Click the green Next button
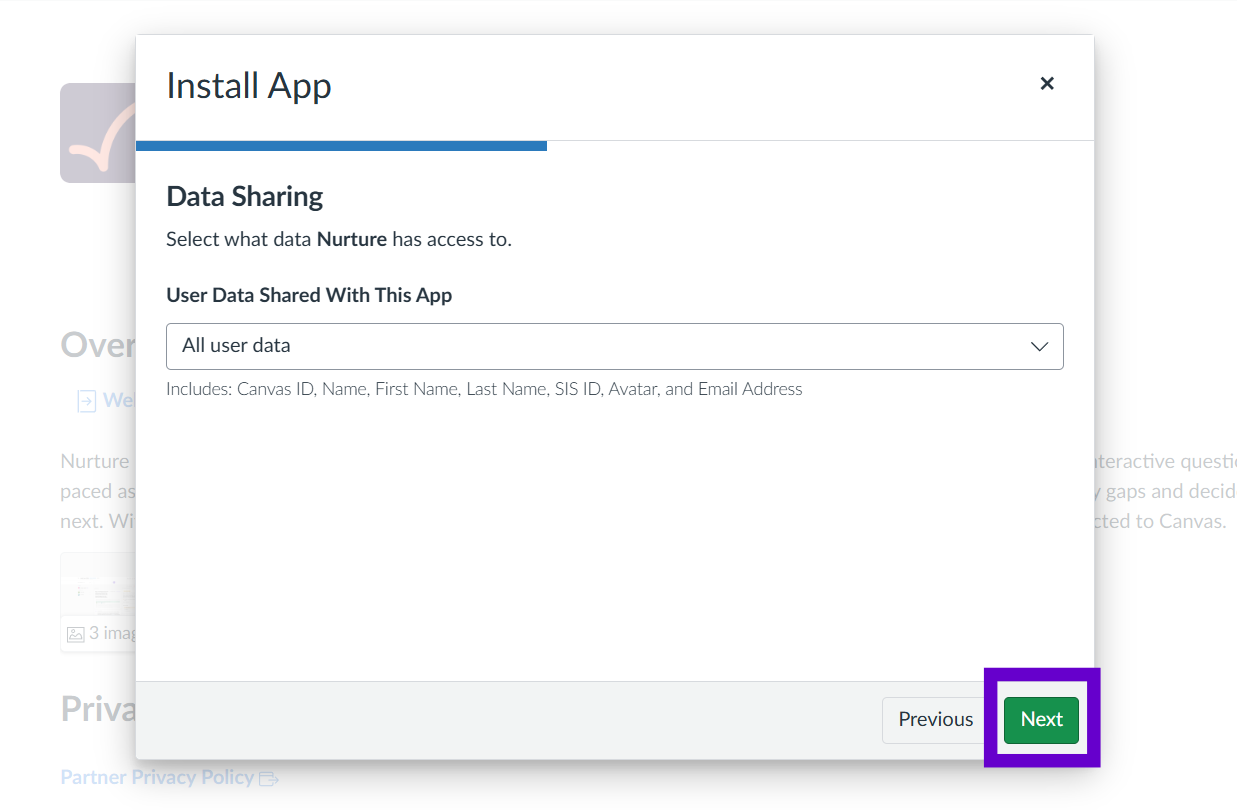Viewport: 1237px width, 810px height. pyautogui.click(x=1041, y=720)
